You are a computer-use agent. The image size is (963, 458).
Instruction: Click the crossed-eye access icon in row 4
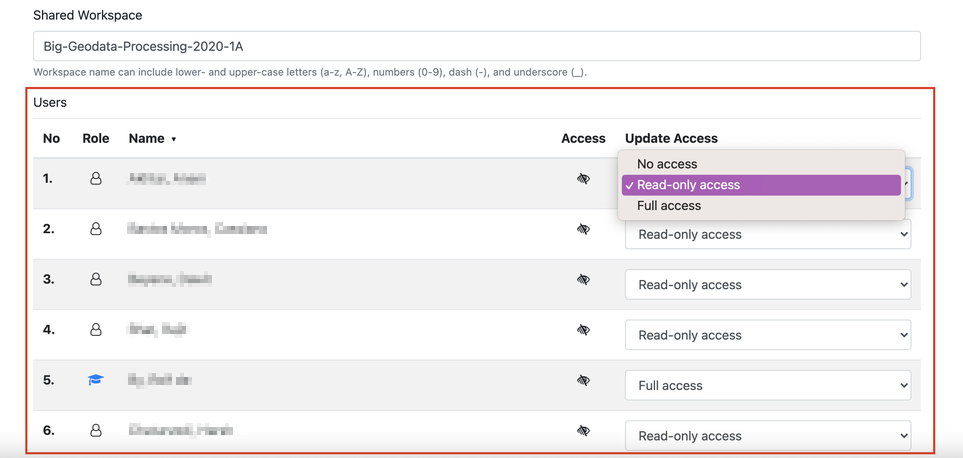tap(583, 330)
